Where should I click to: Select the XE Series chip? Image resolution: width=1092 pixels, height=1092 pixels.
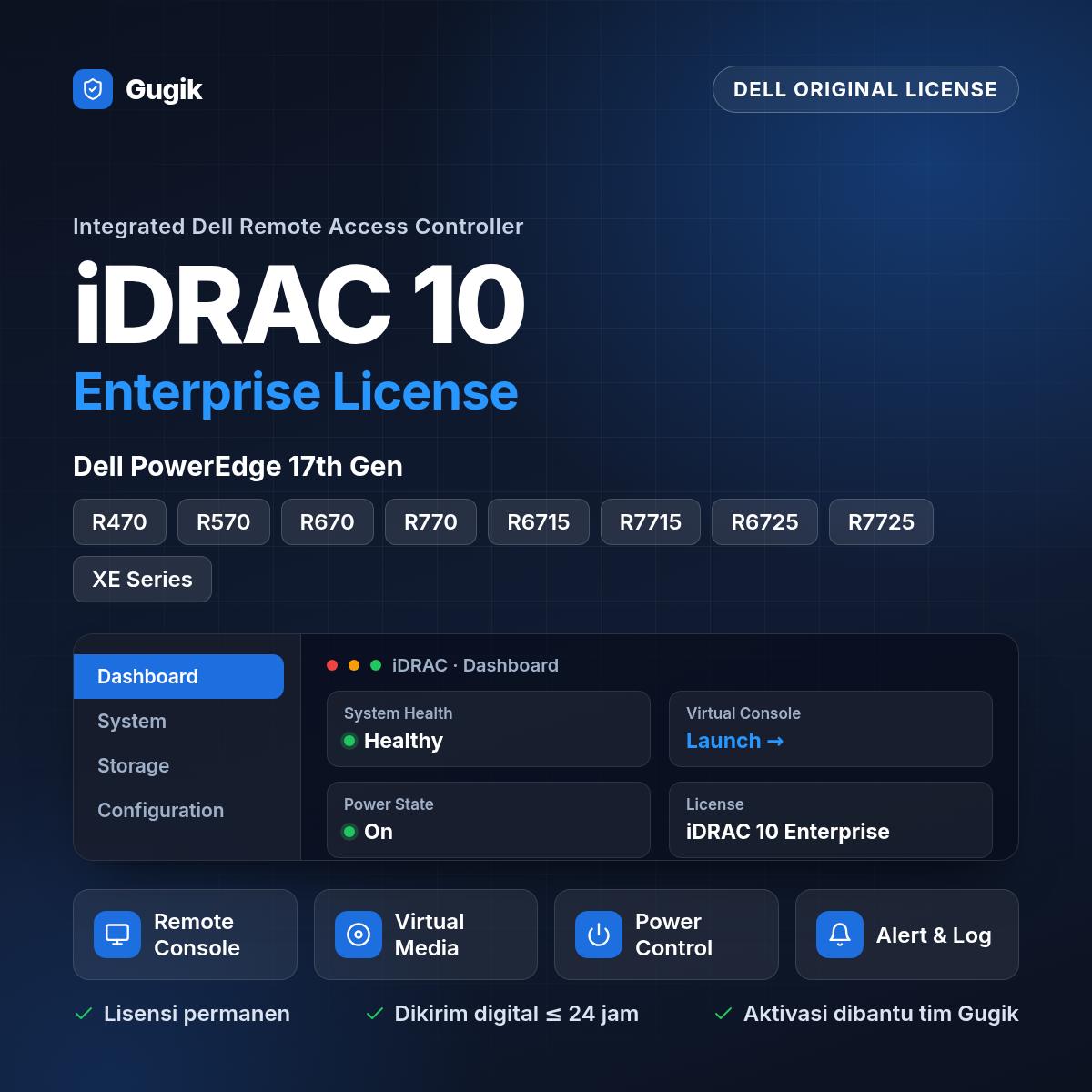tap(142, 579)
